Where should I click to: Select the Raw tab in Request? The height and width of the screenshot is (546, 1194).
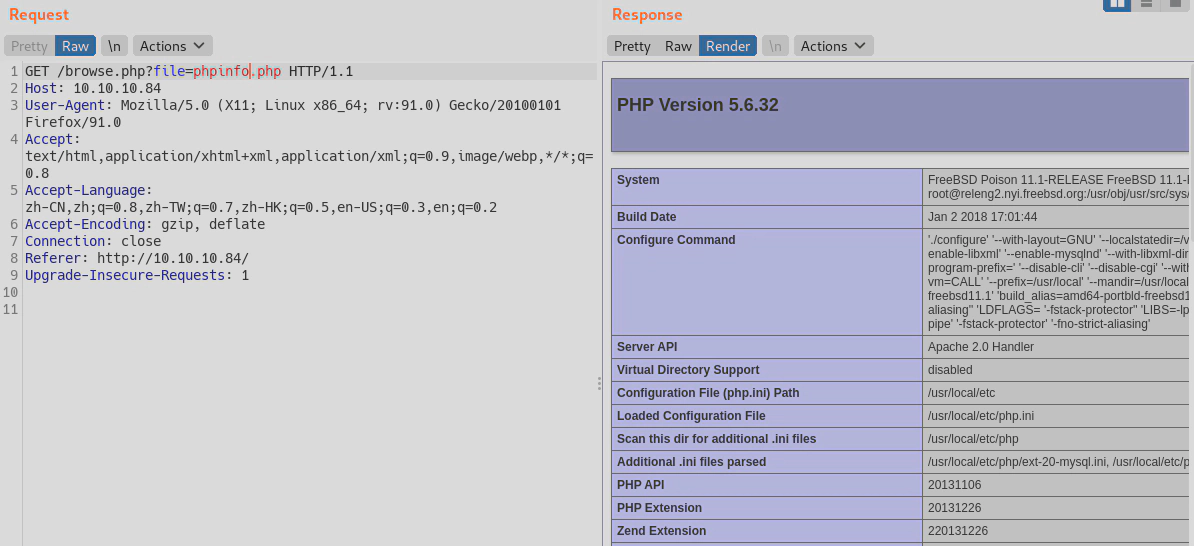[x=75, y=46]
